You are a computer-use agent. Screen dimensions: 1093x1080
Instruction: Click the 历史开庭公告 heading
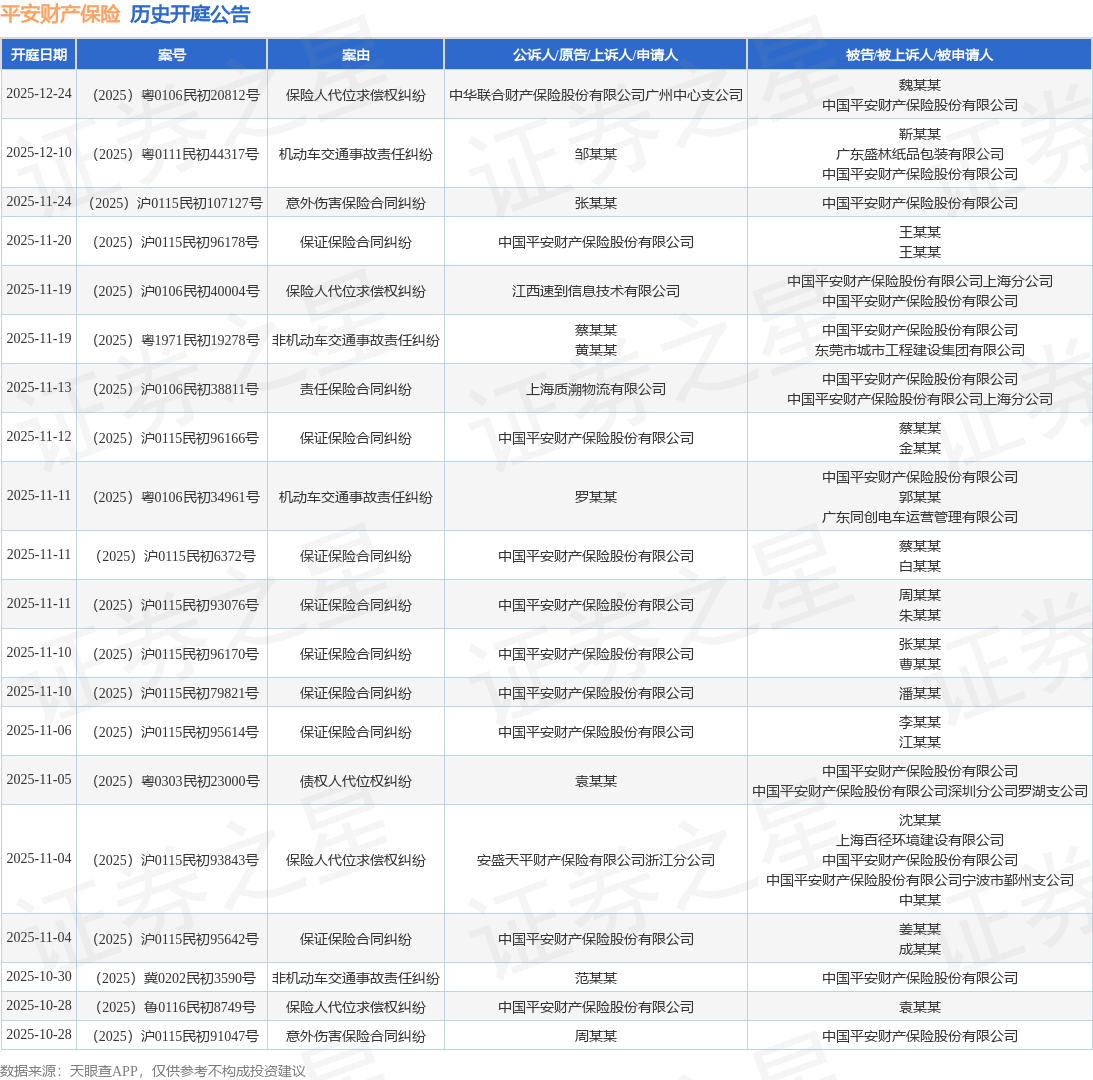(x=190, y=14)
